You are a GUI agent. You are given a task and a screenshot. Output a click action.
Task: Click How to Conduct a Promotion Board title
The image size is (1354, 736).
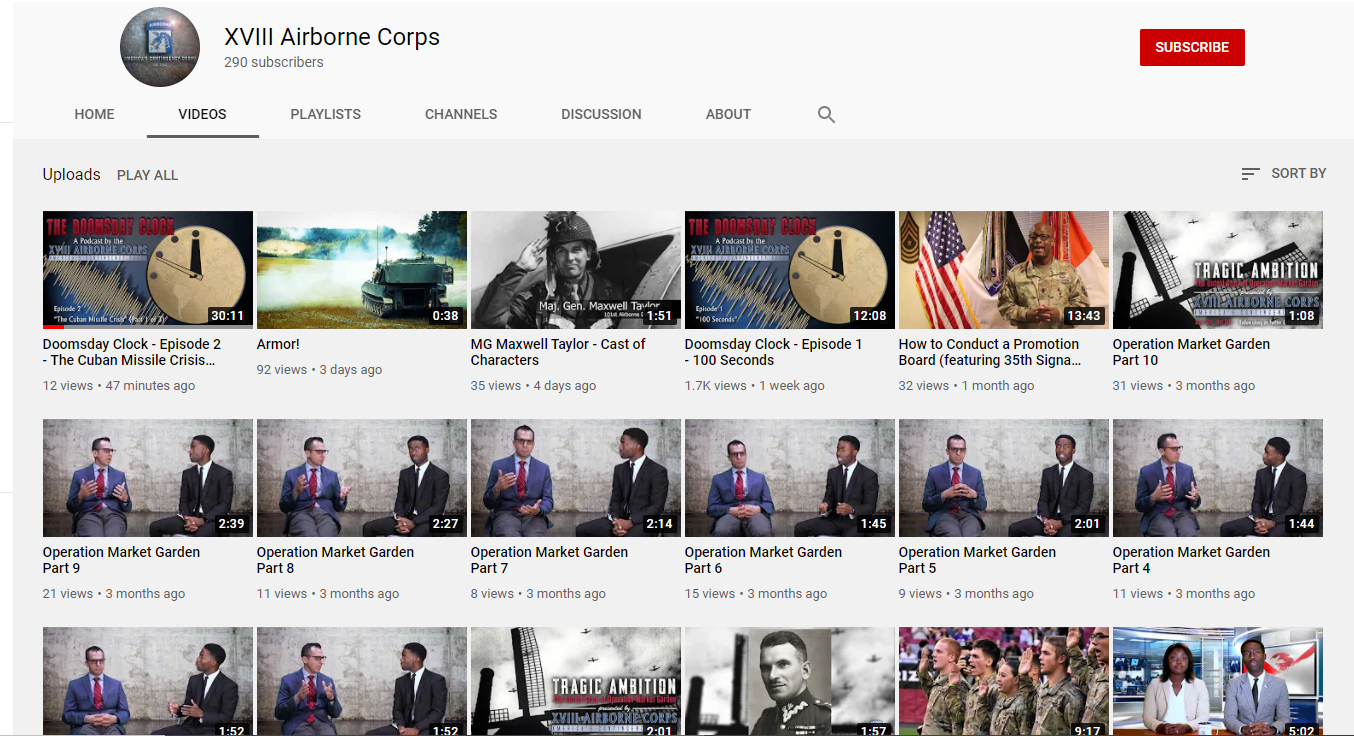[x=990, y=352]
